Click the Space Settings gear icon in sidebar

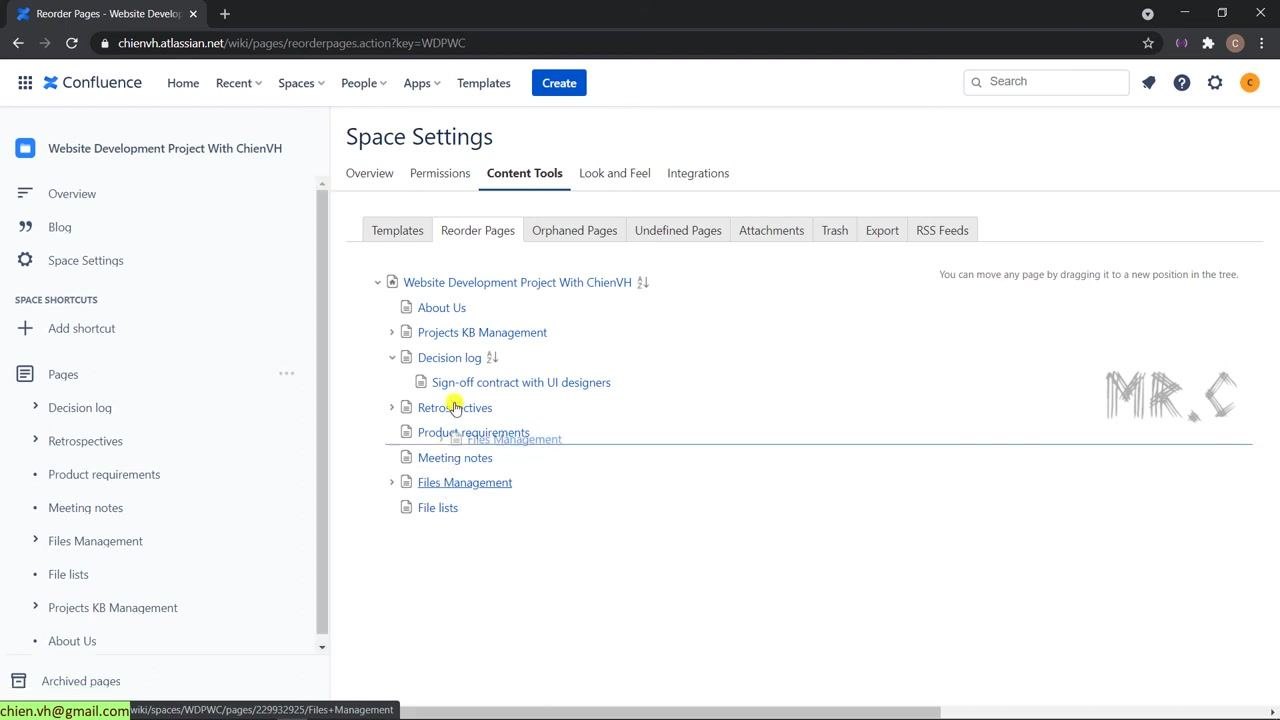25,260
